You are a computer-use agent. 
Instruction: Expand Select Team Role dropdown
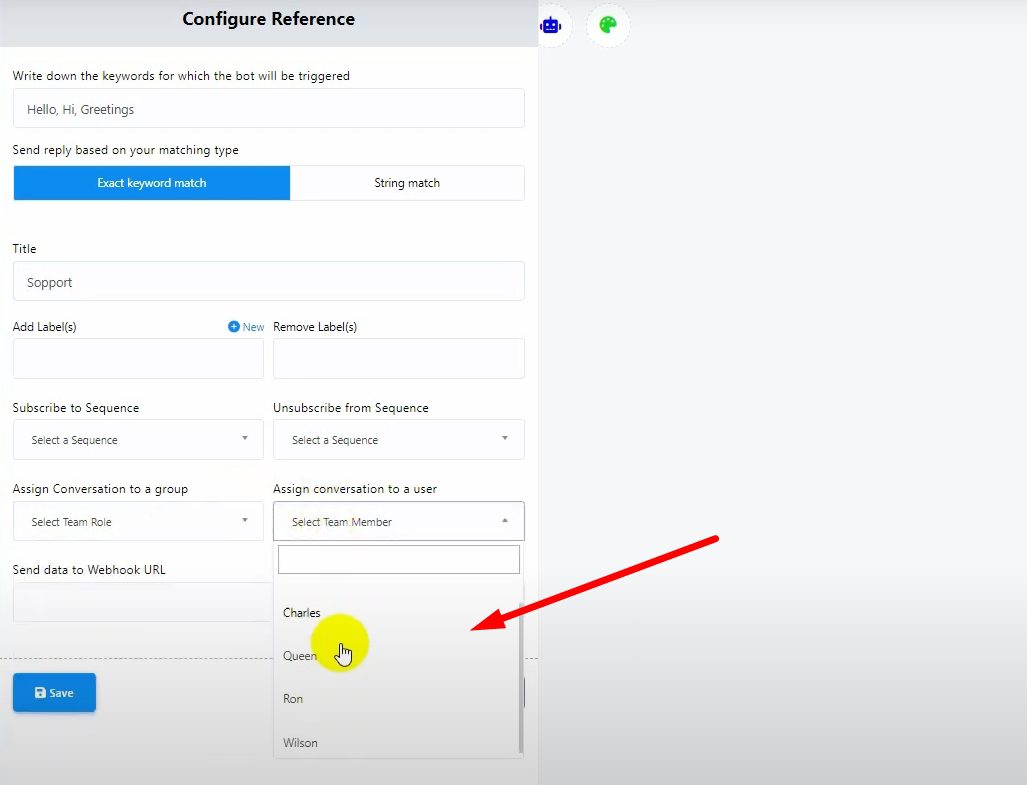pos(138,522)
